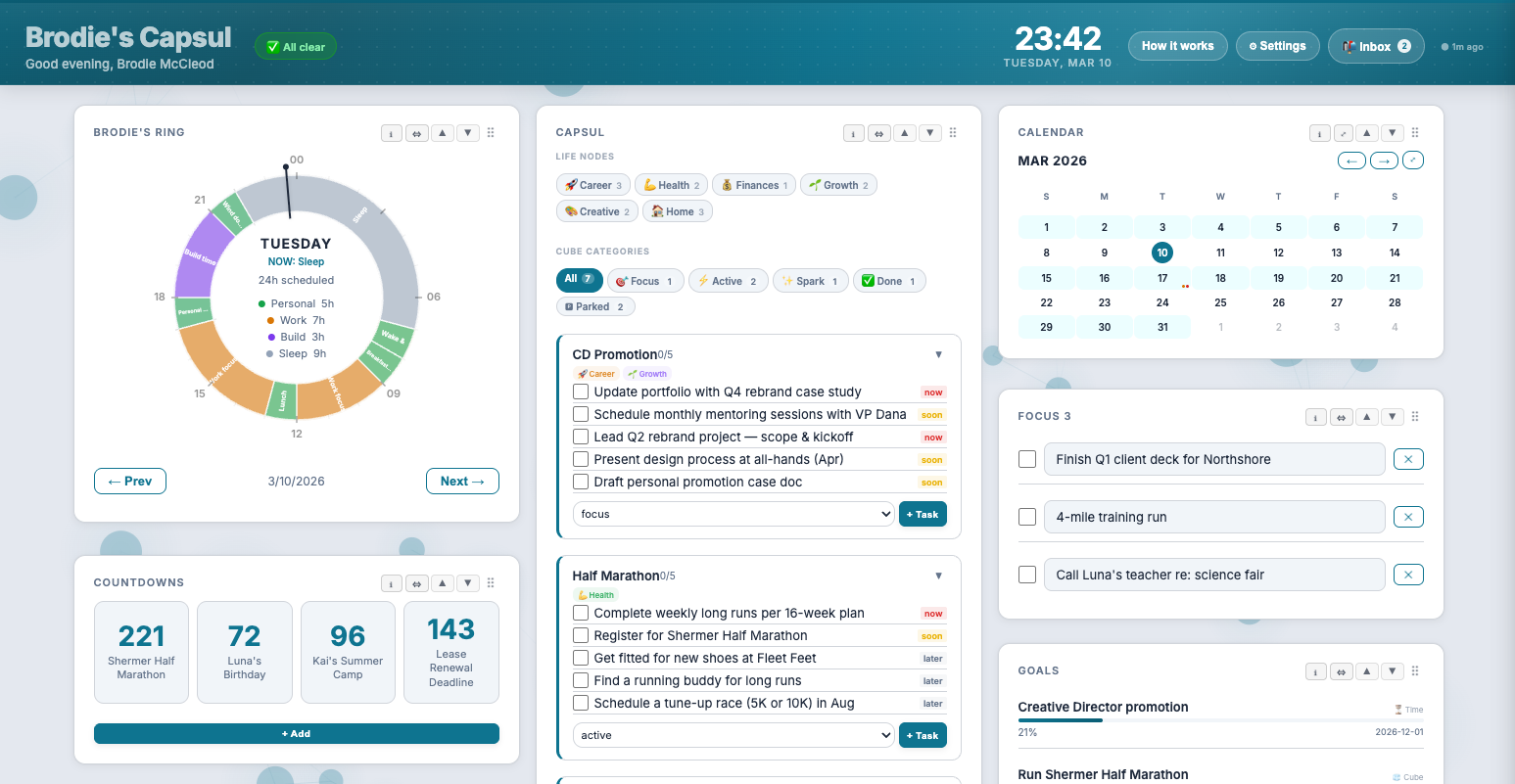Click the next month arrow on the Calendar
The image size is (1515, 784).
click(x=1383, y=160)
